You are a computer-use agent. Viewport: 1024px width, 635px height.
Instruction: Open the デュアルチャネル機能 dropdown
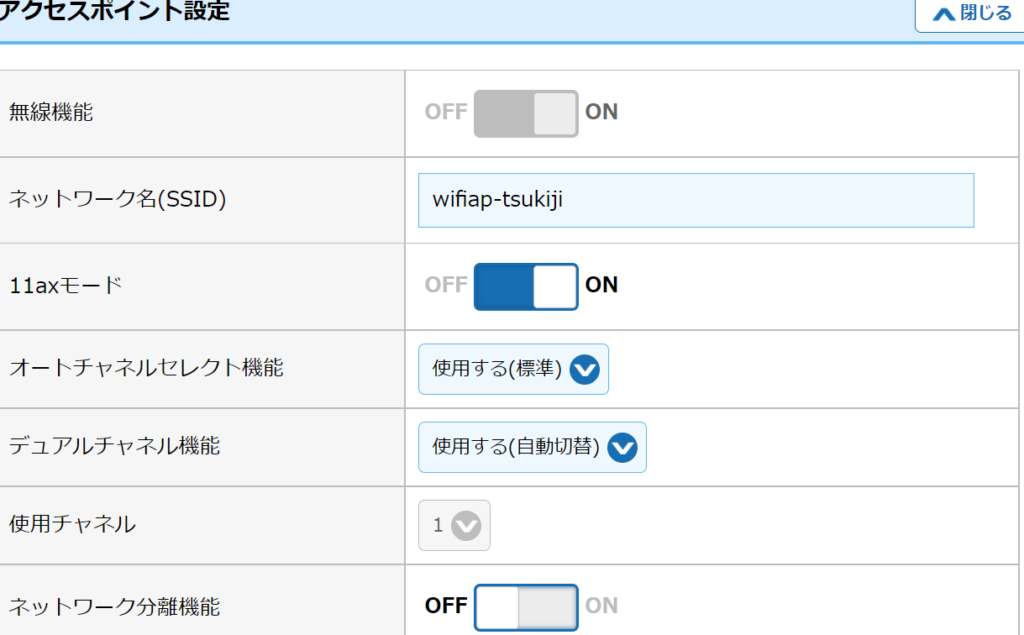click(x=532, y=447)
